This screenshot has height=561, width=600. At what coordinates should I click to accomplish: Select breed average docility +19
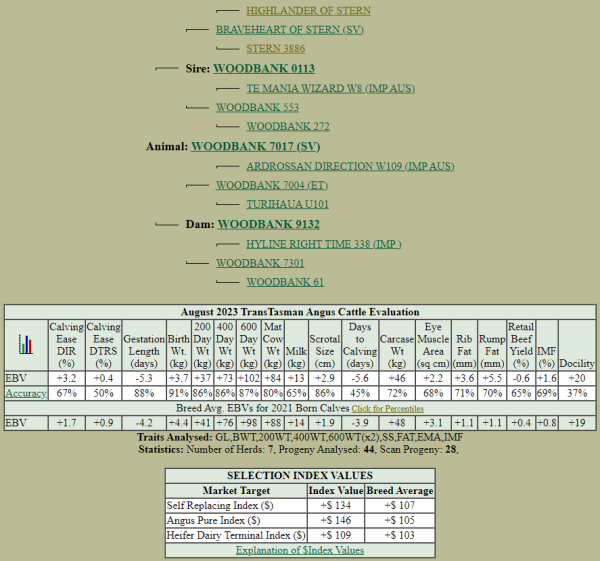pyautogui.click(x=577, y=423)
